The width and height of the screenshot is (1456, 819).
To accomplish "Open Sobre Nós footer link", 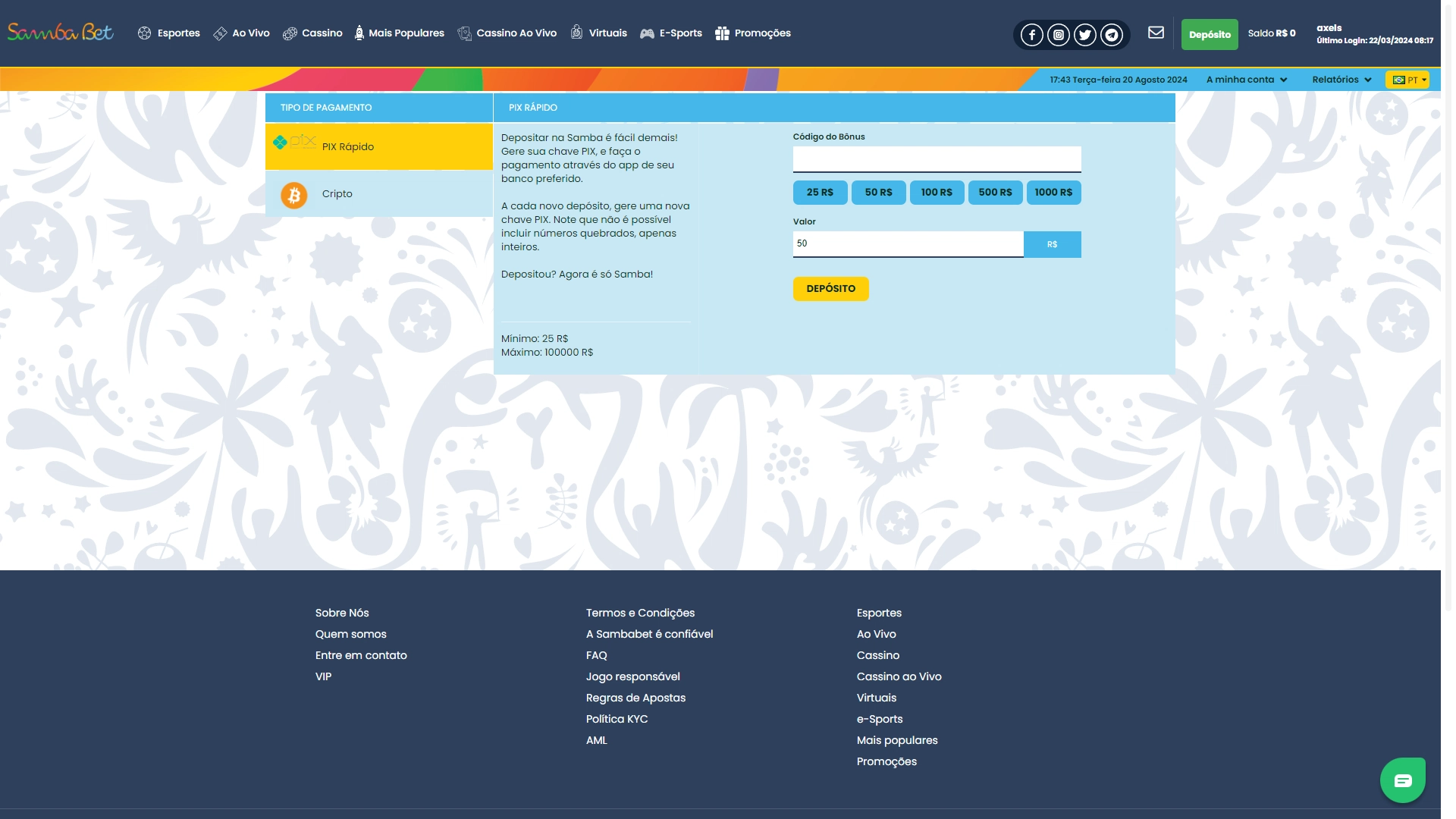I will (x=342, y=613).
